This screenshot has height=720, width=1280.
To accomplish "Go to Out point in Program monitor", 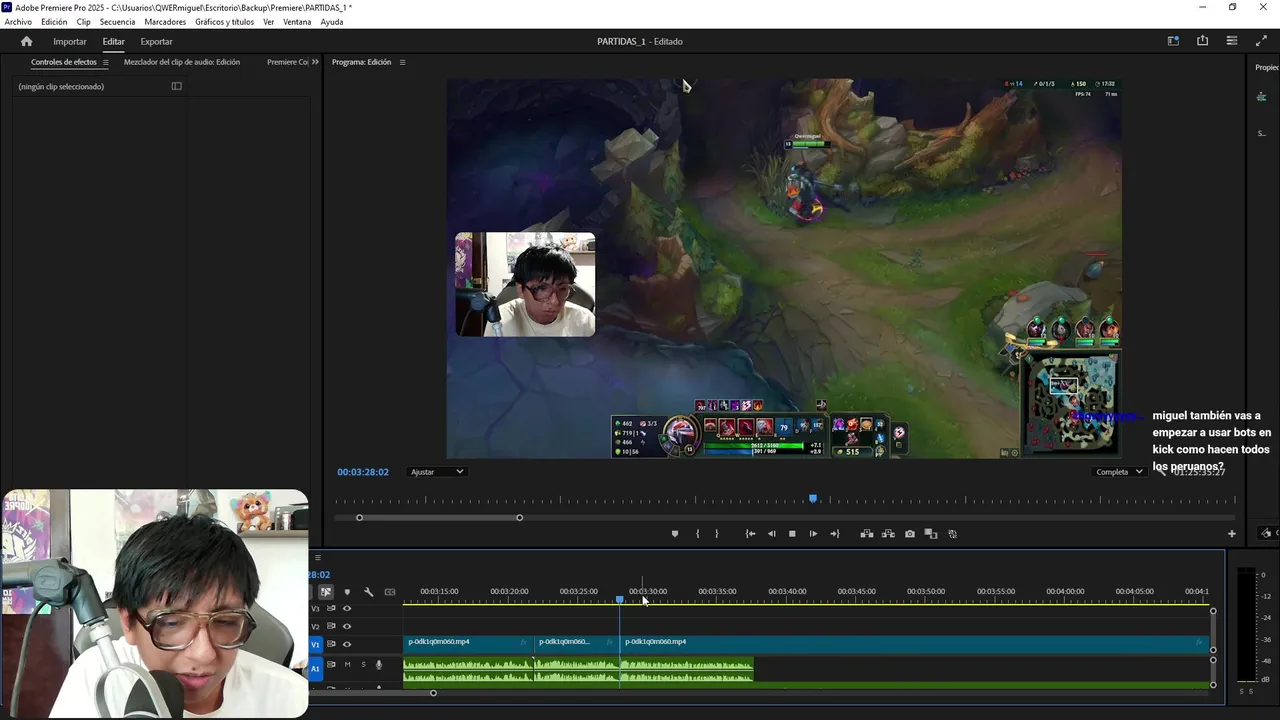I will (x=834, y=534).
